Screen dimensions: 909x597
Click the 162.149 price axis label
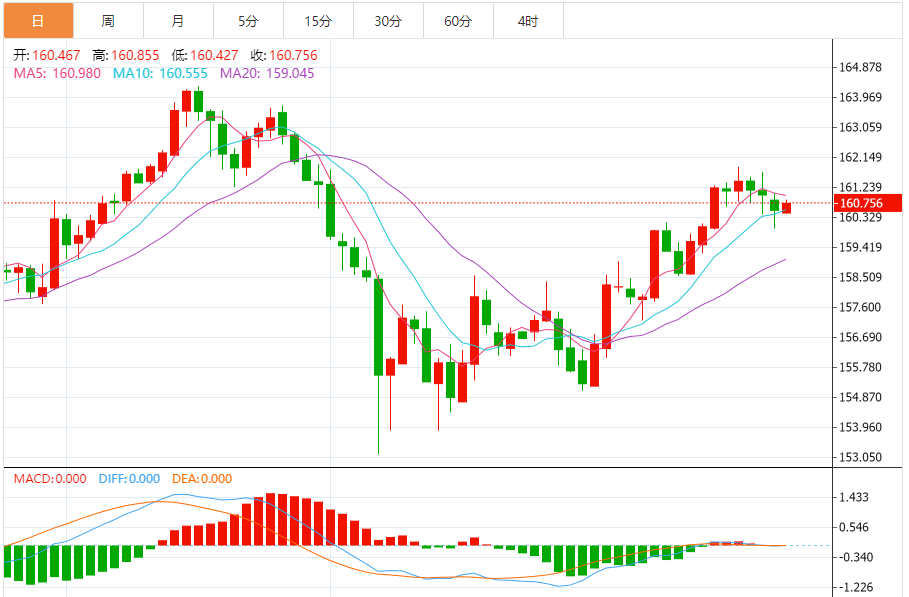coord(861,157)
